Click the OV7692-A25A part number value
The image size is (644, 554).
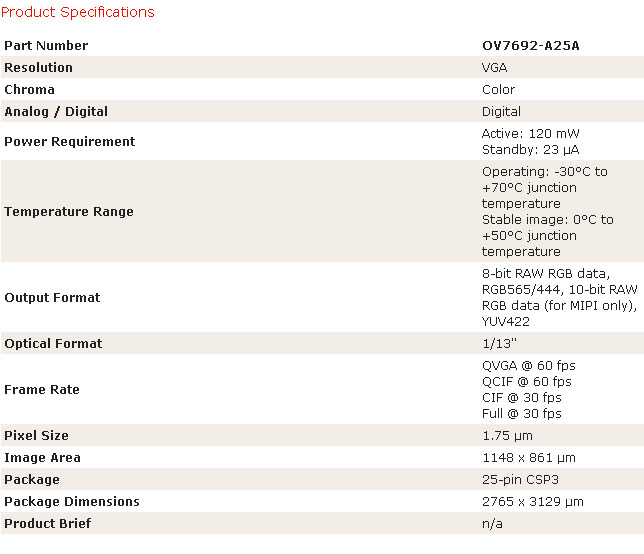click(x=531, y=46)
